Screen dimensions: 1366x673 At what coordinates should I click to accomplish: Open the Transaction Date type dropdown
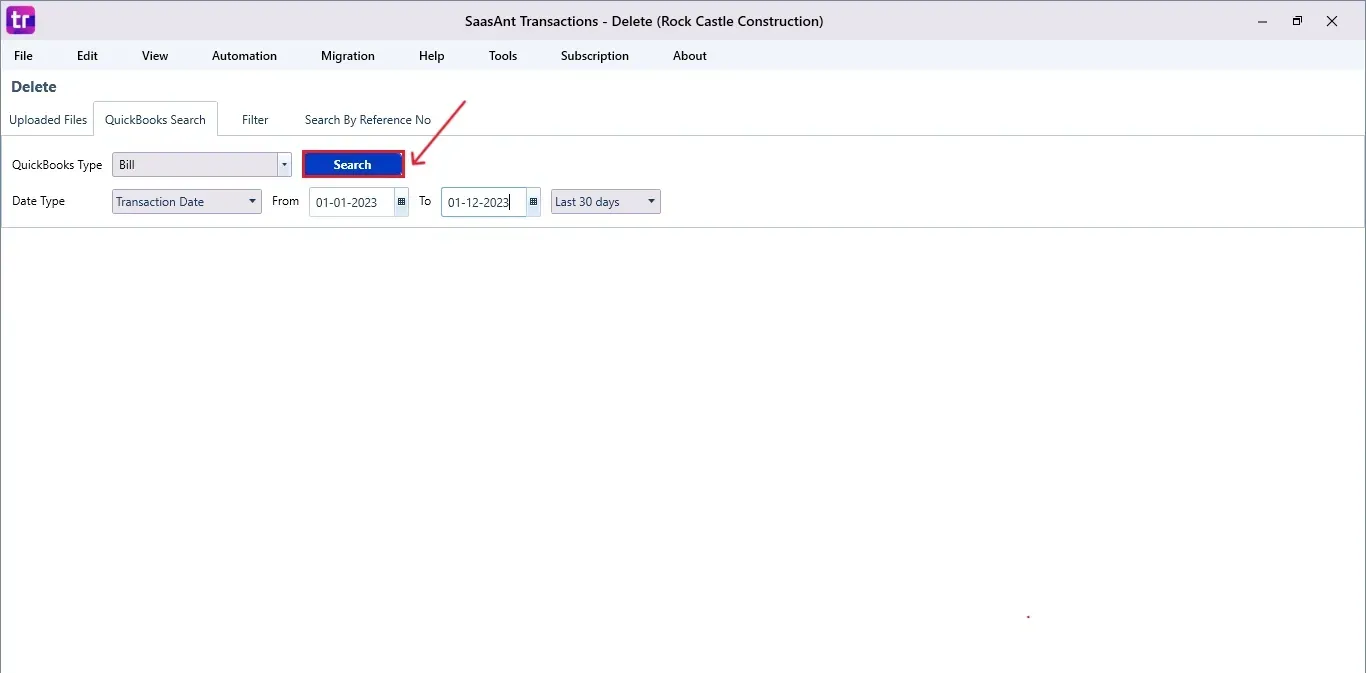252,202
